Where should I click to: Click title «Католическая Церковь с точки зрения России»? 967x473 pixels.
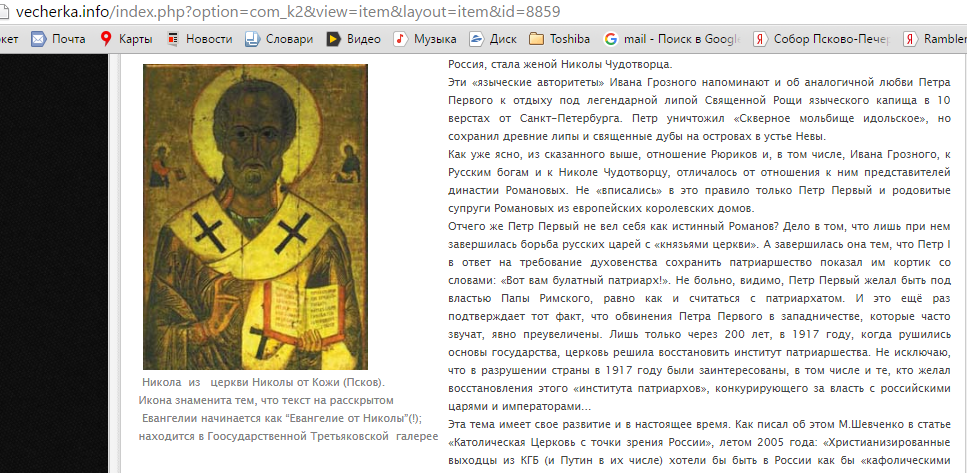point(580,442)
